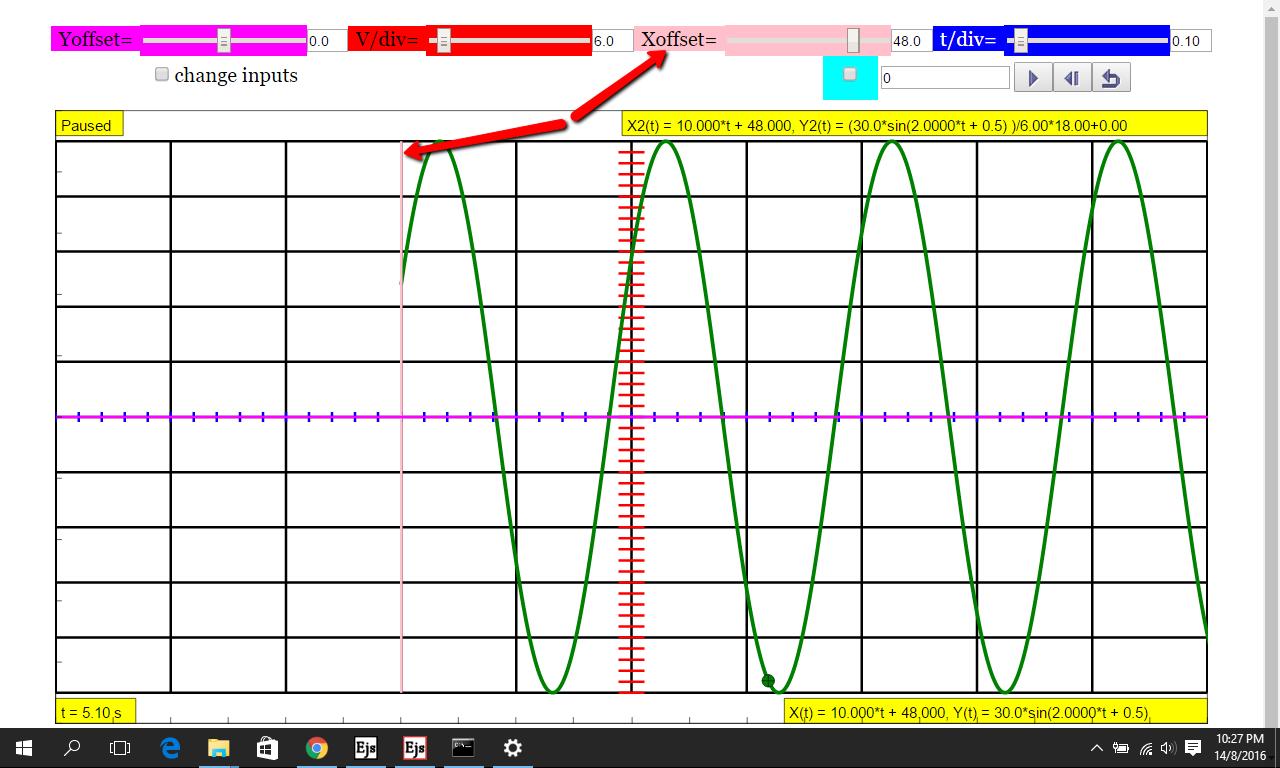
Task: Open the Settings gear in the taskbar
Action: coord(512,747)
